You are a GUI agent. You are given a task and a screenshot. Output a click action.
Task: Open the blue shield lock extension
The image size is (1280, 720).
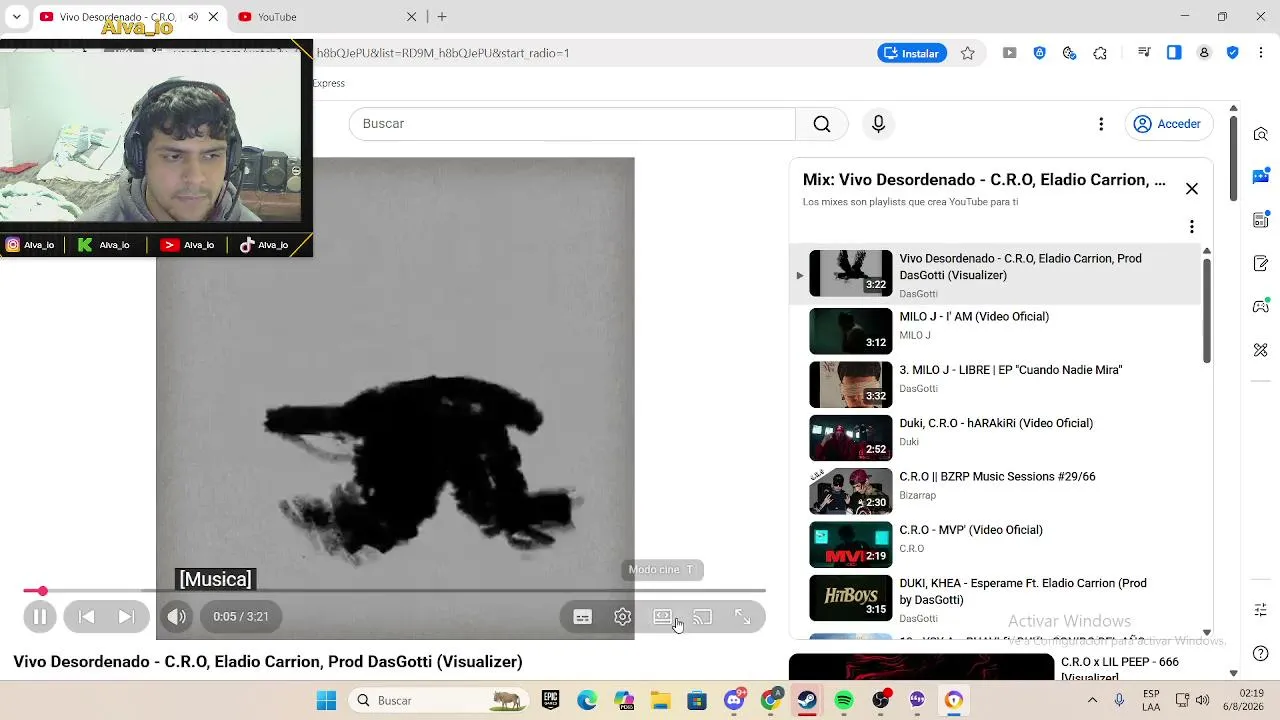click(1039, 53)
